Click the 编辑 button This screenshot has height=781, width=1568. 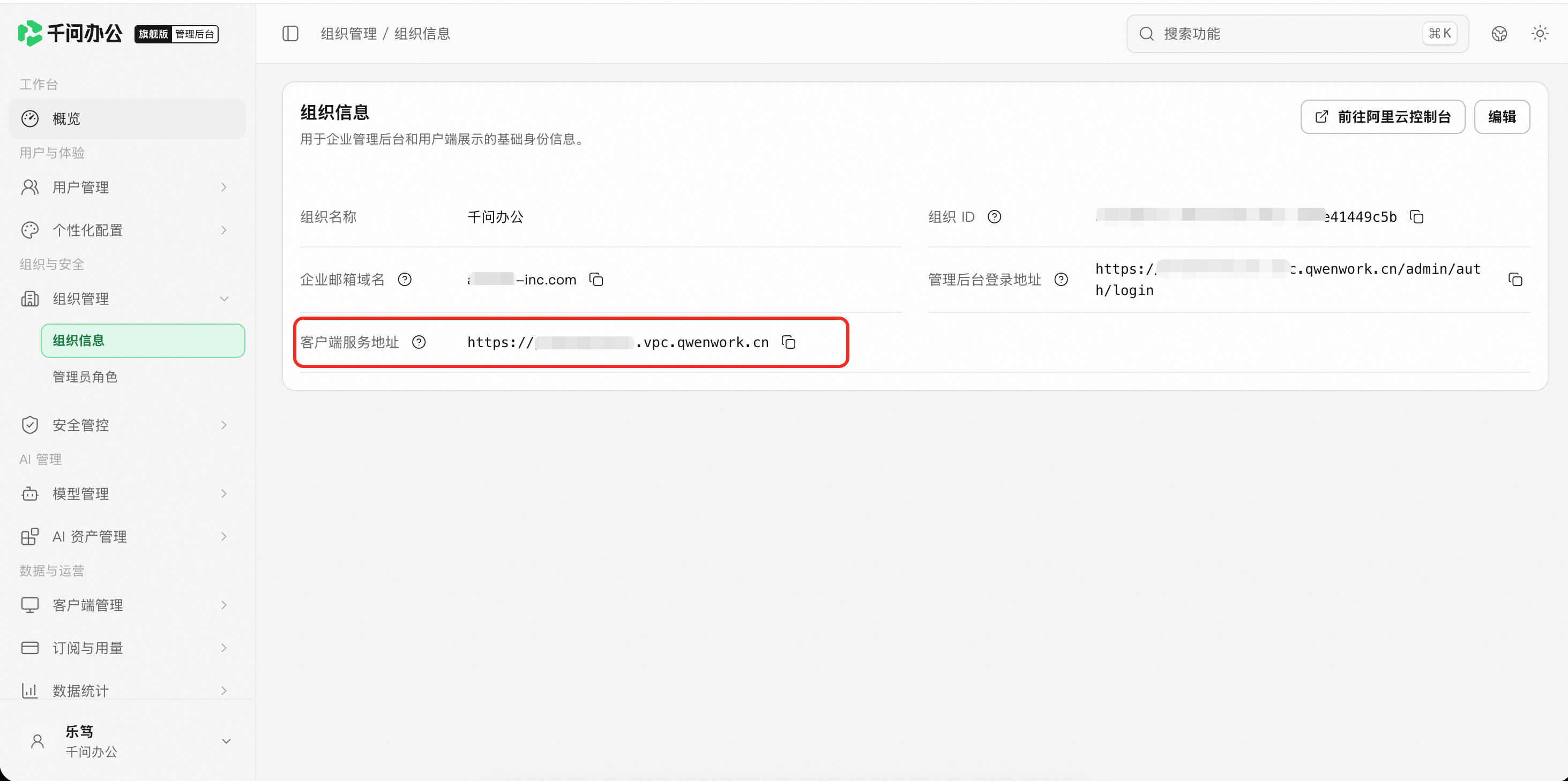tap(1502, 117)
